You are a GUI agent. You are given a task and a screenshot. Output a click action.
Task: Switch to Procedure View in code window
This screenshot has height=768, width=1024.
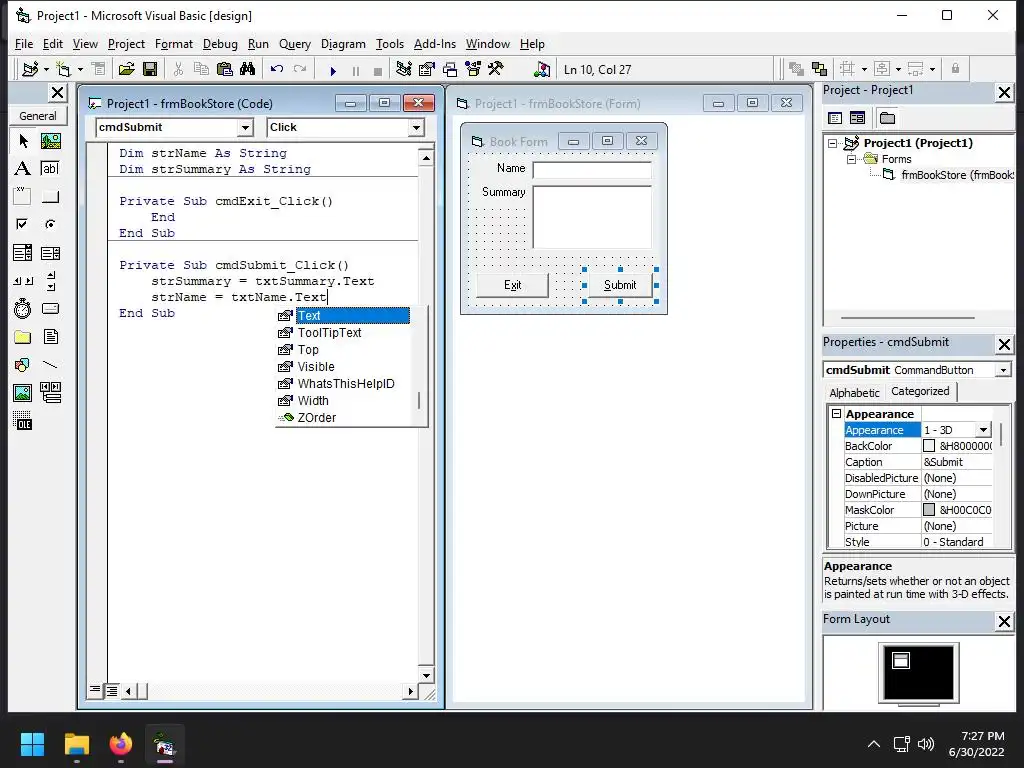[x=95, y=690]
